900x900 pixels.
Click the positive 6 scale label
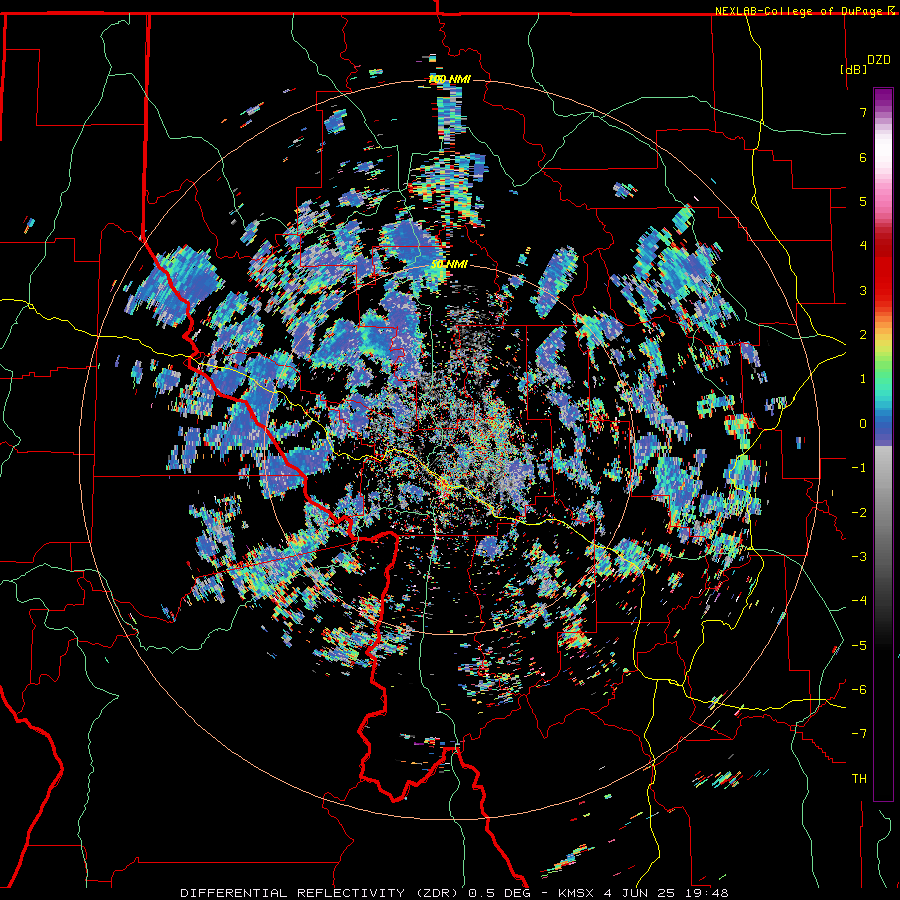tap(863, 157)
